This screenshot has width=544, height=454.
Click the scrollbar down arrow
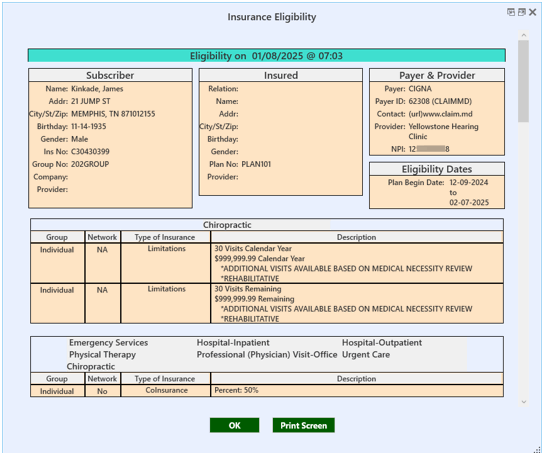click(524, 402)
